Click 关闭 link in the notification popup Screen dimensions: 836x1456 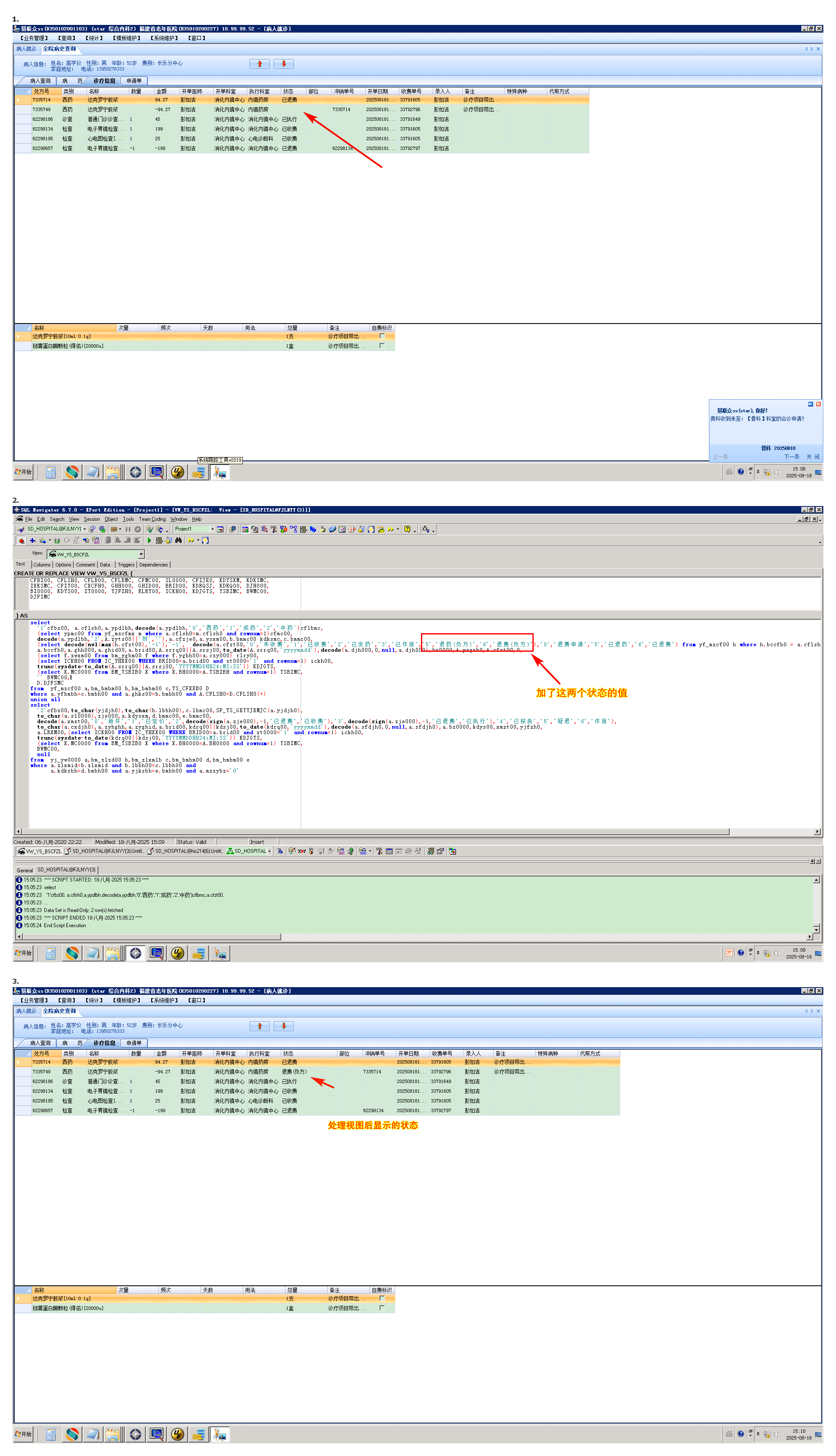[x=812, y=457]
